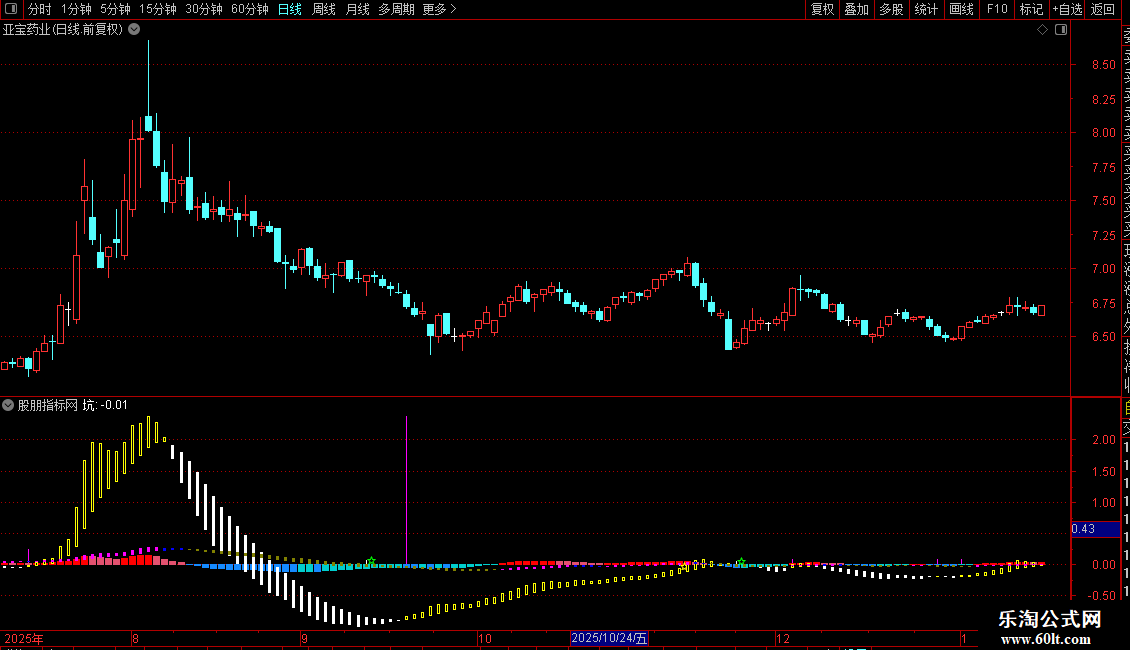The image size is (1130, 650).
Task: Click the panel layout icon at top-left
Action: tap(11, 9)
